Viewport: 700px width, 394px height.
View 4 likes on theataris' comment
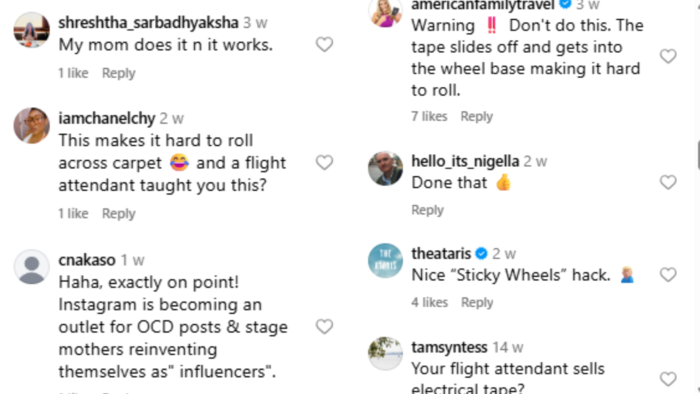point(429,303)
